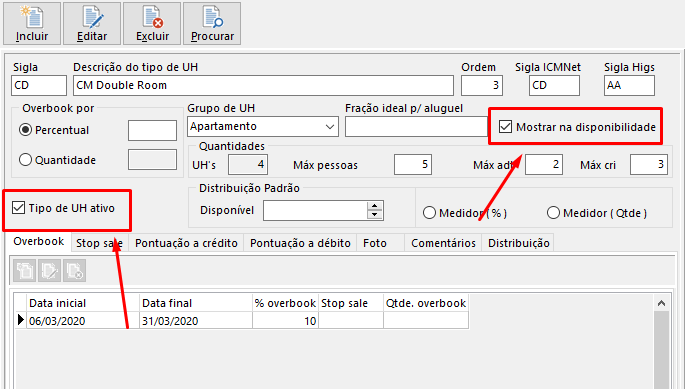Click the Qtde. overbook column header

point(426,303)
